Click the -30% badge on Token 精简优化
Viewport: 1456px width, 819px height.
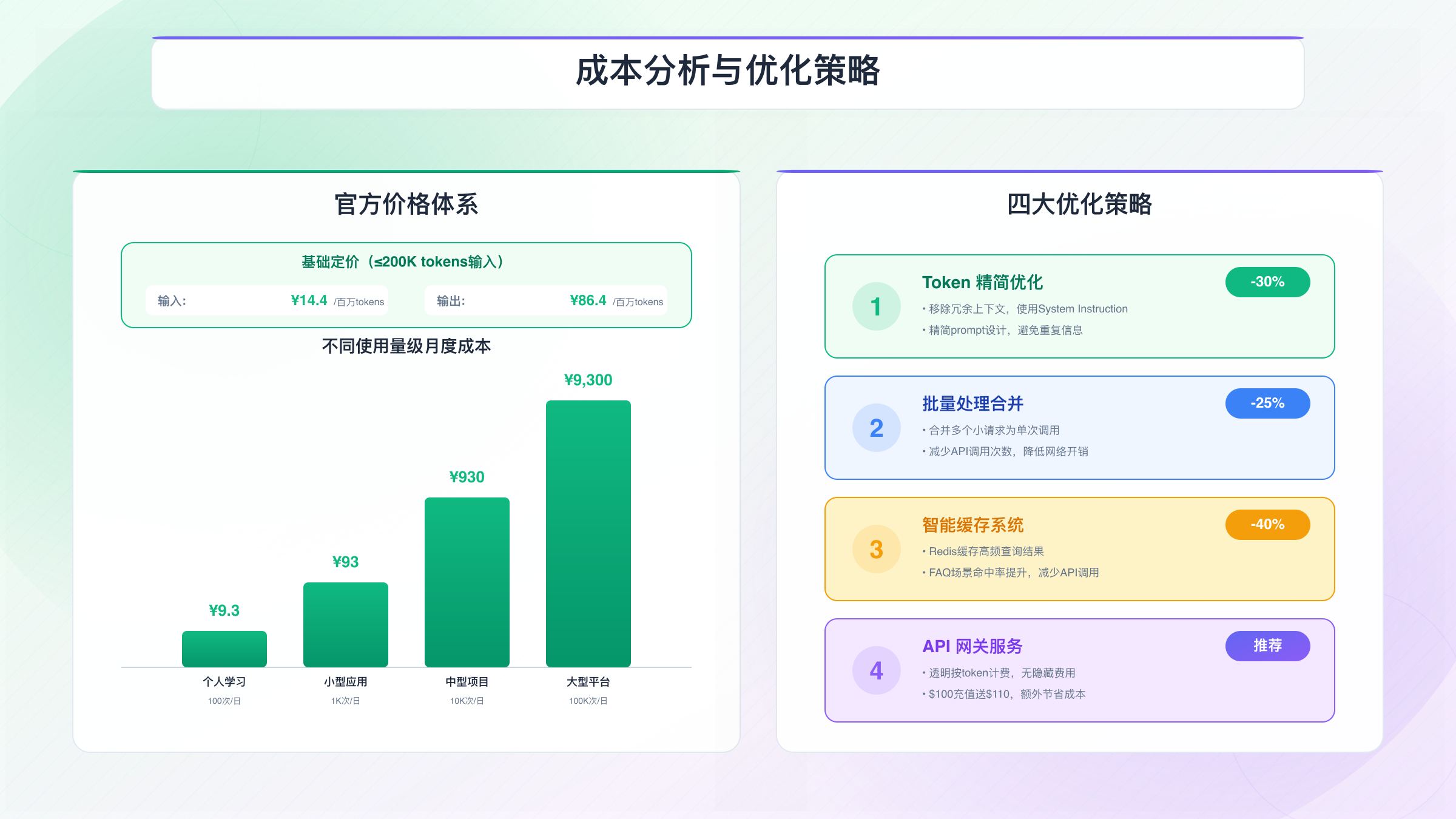[1267, 281]
